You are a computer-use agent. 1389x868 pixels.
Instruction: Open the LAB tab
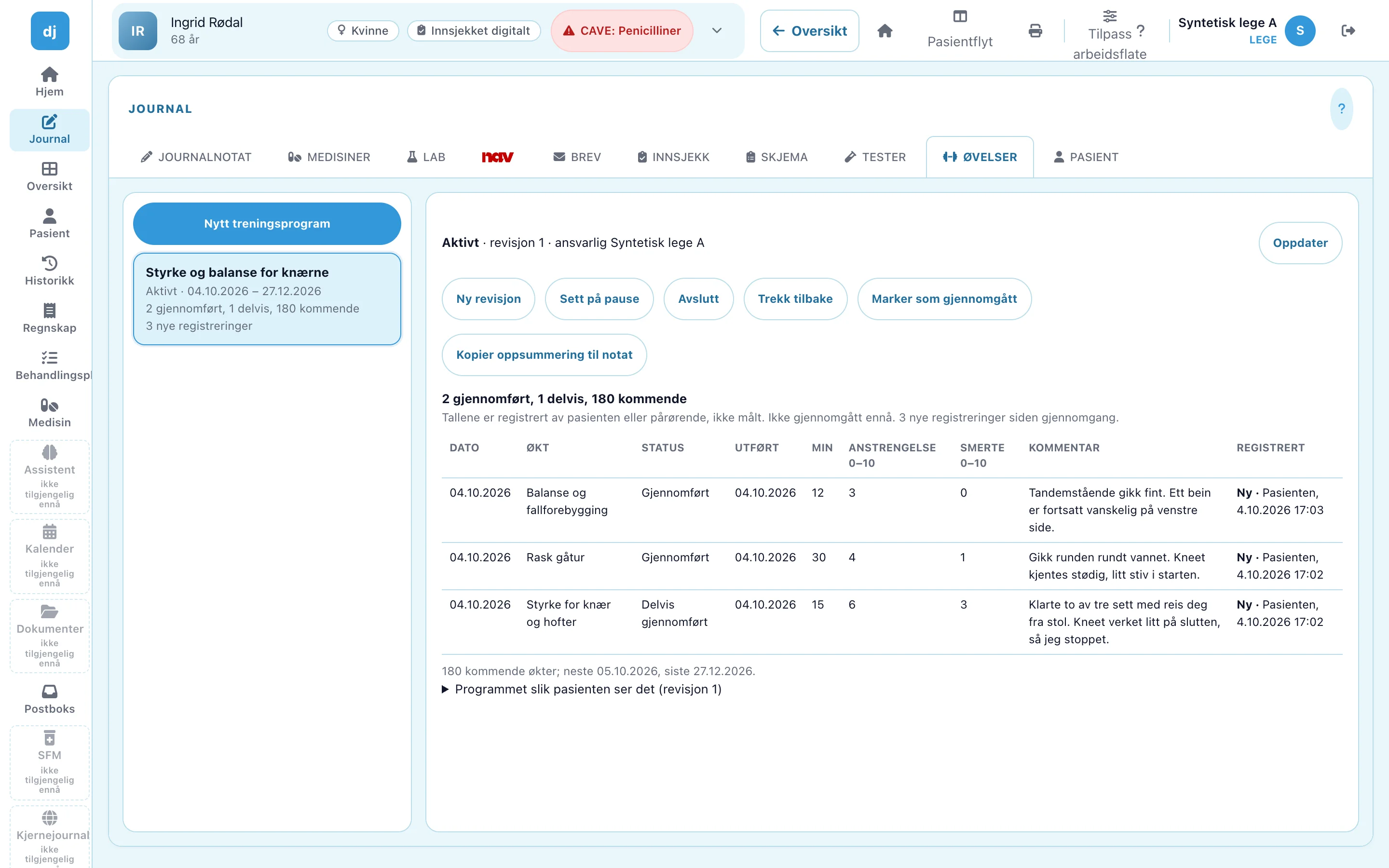pos(426,157)
